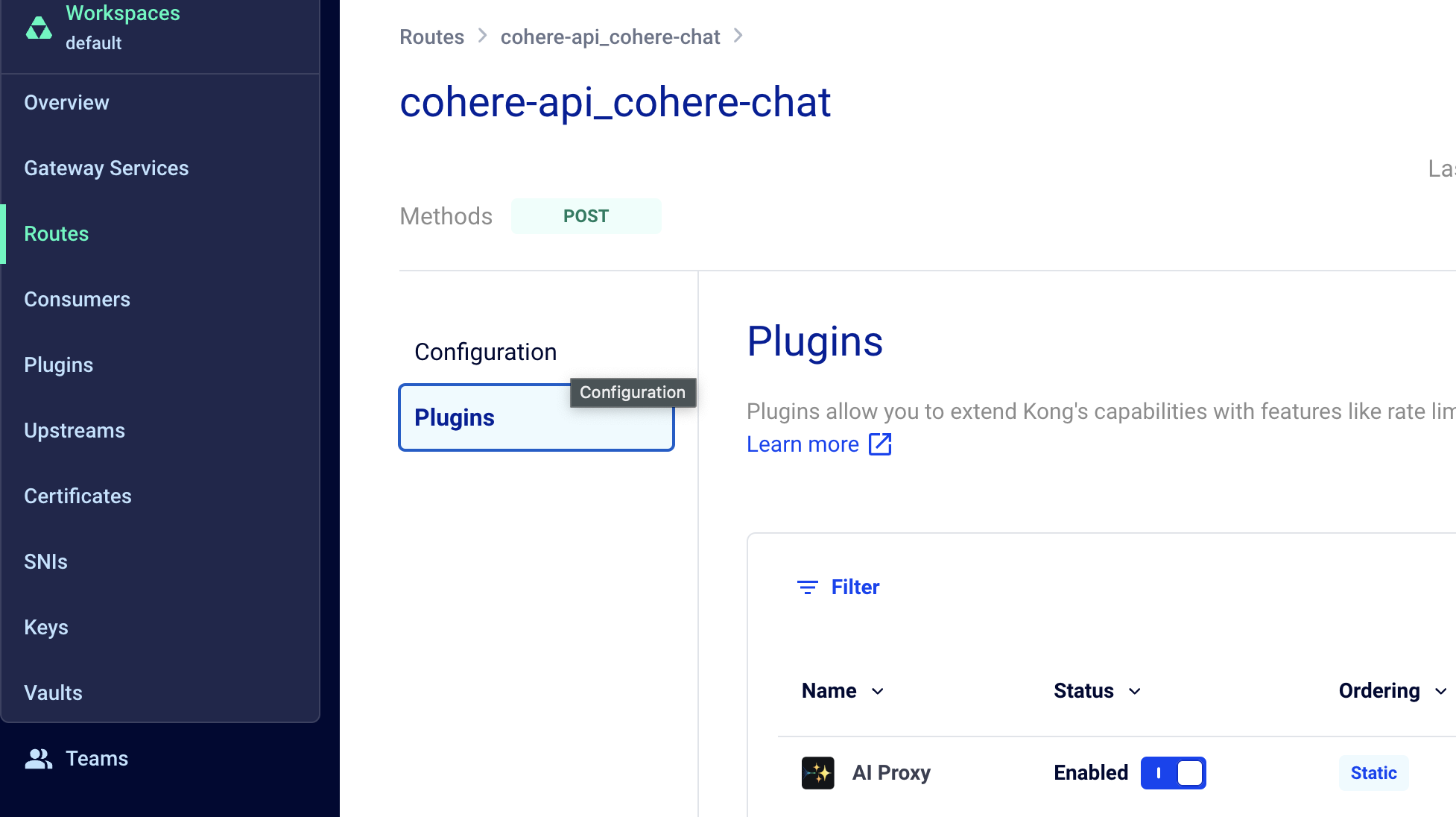Go to Consumers in the sidebar
This screenshot has height=817, width=1456.
(77, 300)
